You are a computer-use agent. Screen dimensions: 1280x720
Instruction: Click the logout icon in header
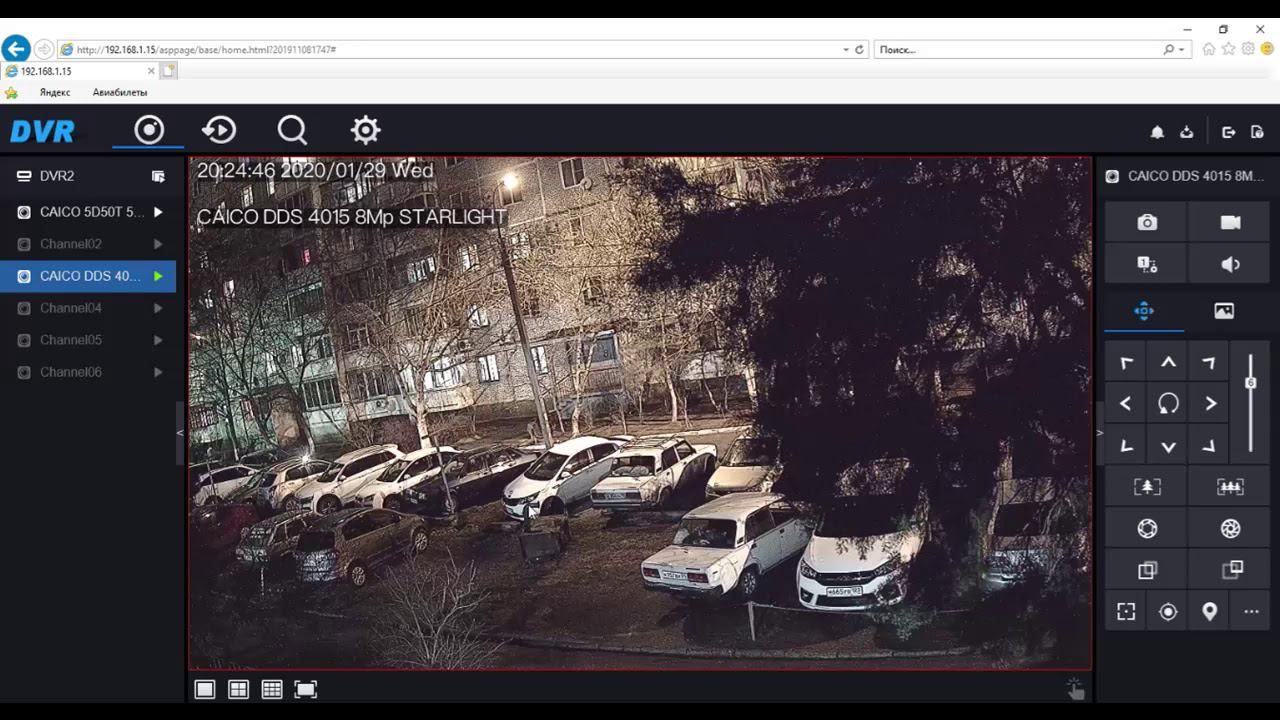click(x=1229, y=132)
